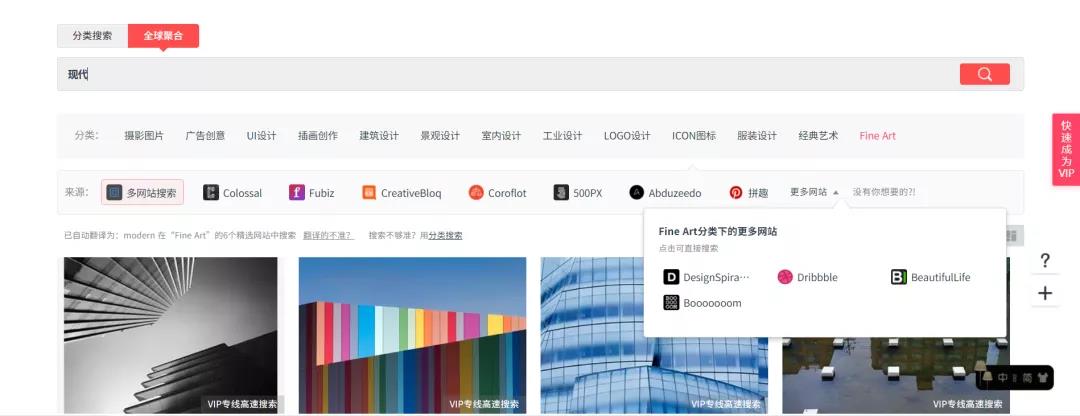This screenshot has height=416, width=1080.
Task: Click the 翻译的不准? link
Action: tap(329, 236)
